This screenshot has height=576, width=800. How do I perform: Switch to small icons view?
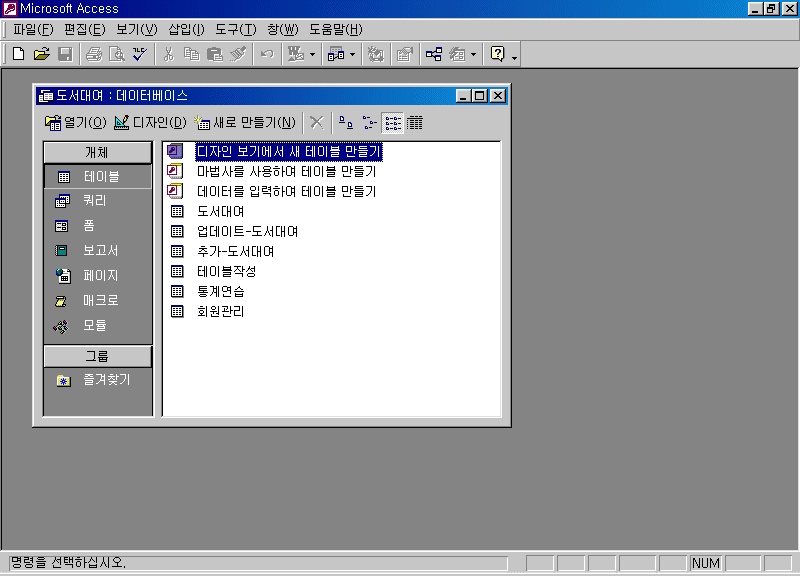point(369,123)
